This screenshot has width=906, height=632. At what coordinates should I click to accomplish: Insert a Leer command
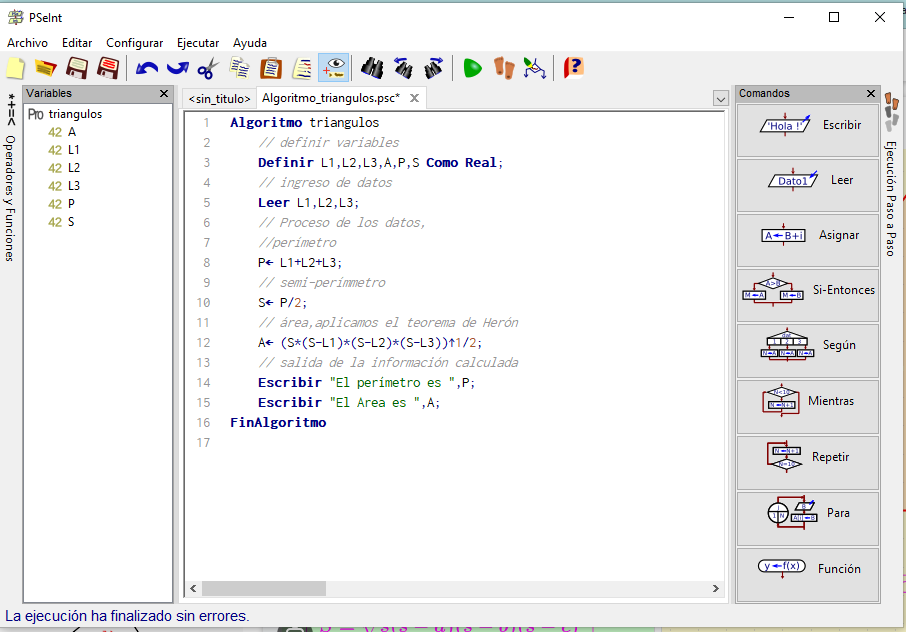pyautogui.click(x=808, y=184)
